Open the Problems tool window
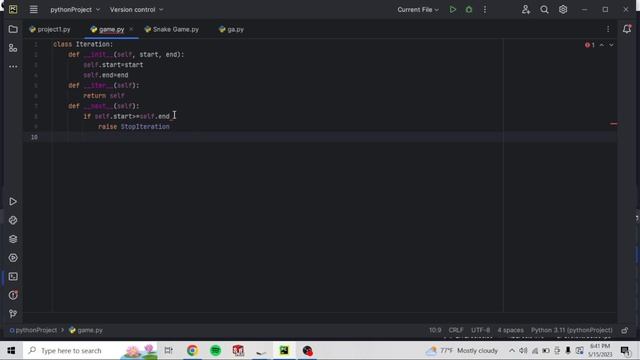This screenshot has height=360, width=640. click(13, 295)
